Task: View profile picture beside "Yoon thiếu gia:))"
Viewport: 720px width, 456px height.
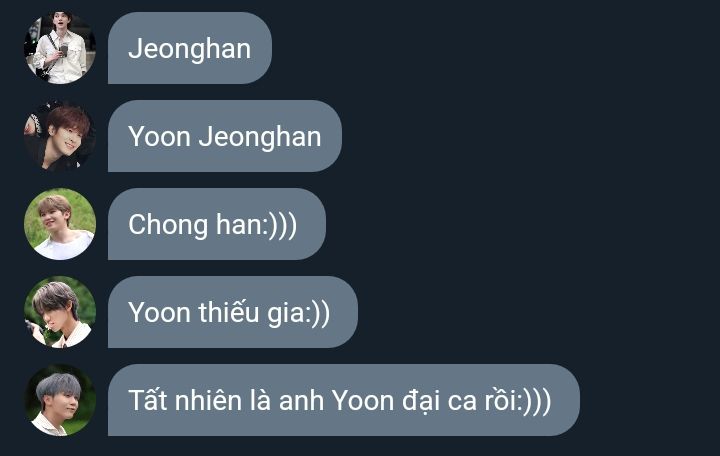Action: tap(60, 312)
